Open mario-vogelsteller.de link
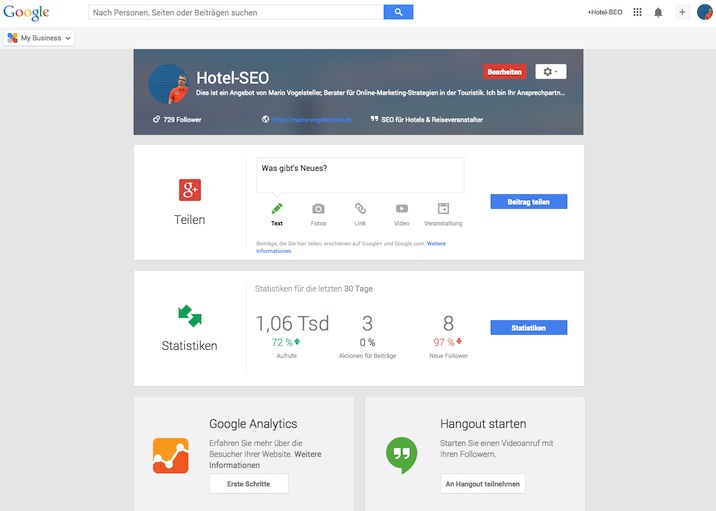 click(312, 120)
